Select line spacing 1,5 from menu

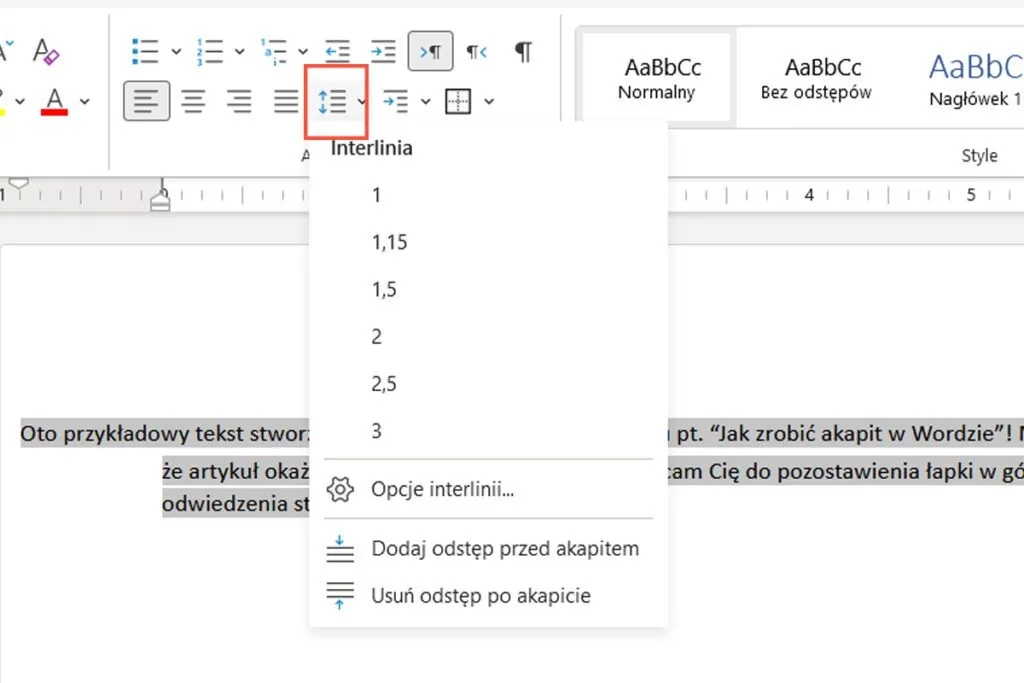(x=384, y=289)
